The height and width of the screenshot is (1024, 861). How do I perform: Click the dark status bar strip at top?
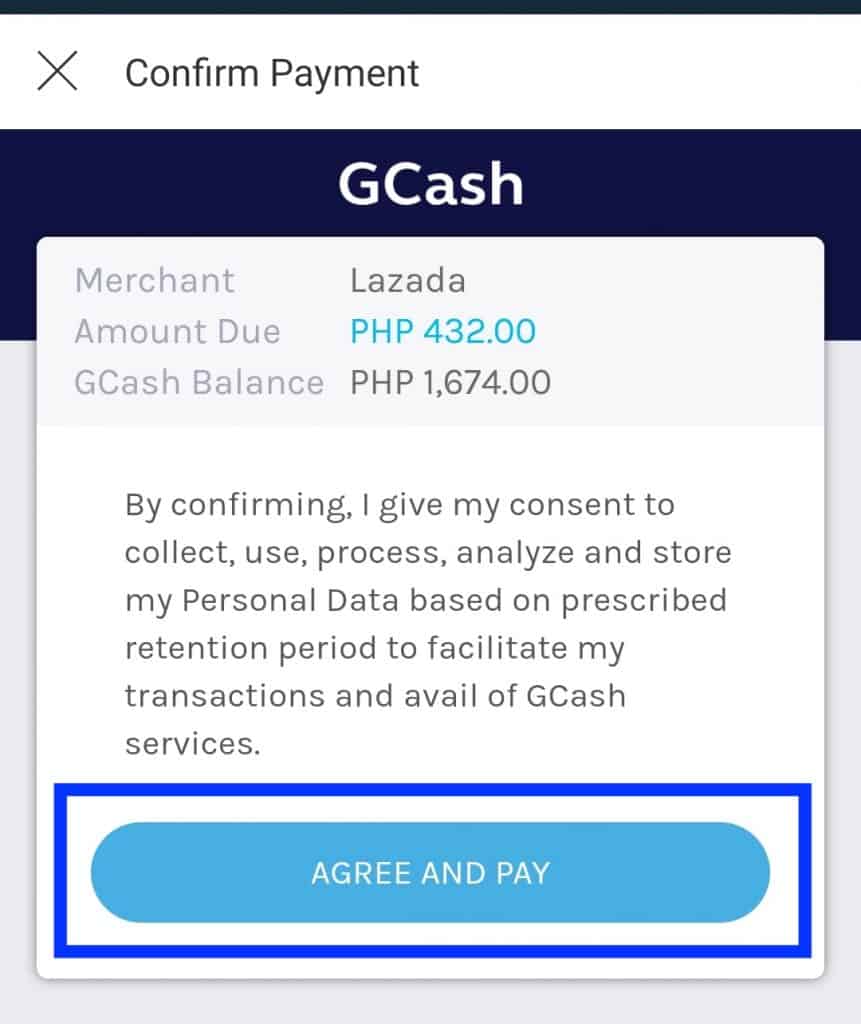[430, 6]
